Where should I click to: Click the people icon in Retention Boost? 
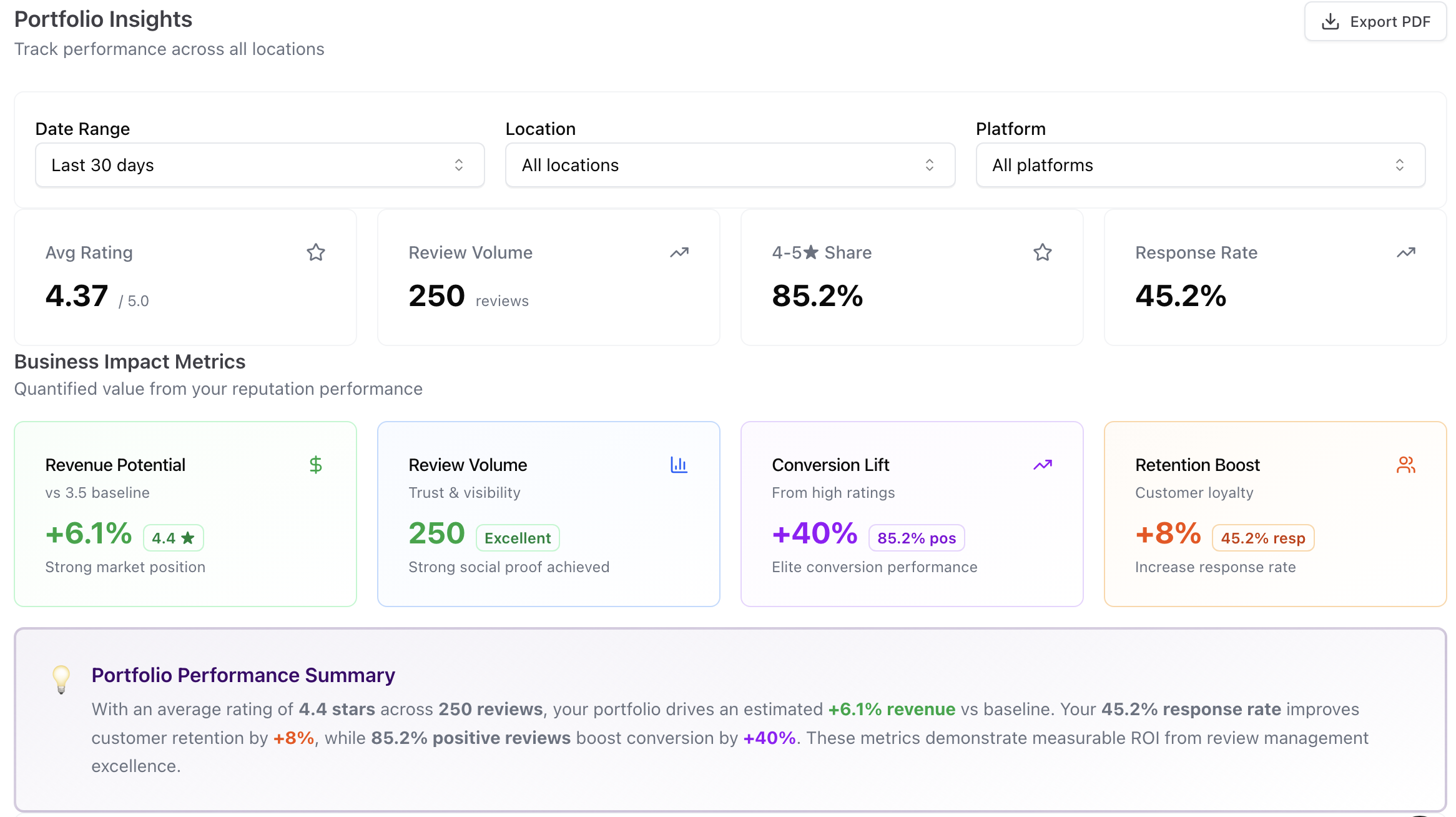point(1406,465)
